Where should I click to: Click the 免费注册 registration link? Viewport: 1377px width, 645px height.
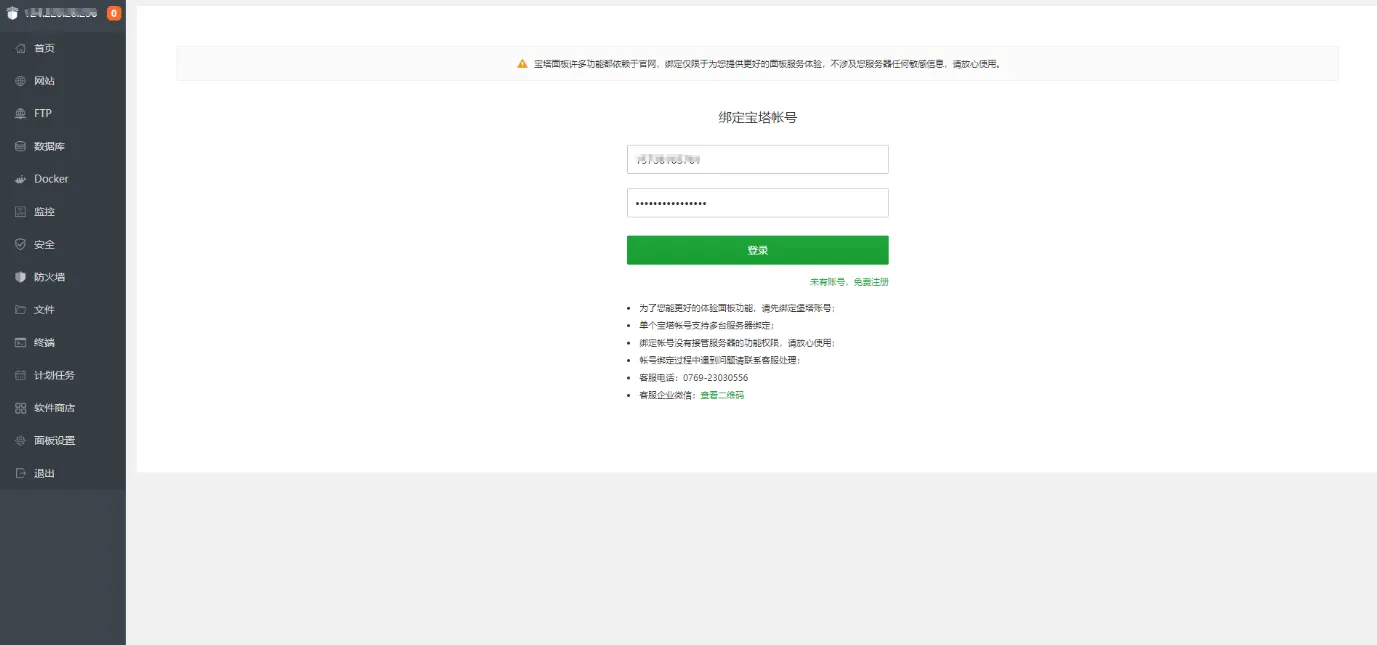pyautogui.click(x=869, y=281)
